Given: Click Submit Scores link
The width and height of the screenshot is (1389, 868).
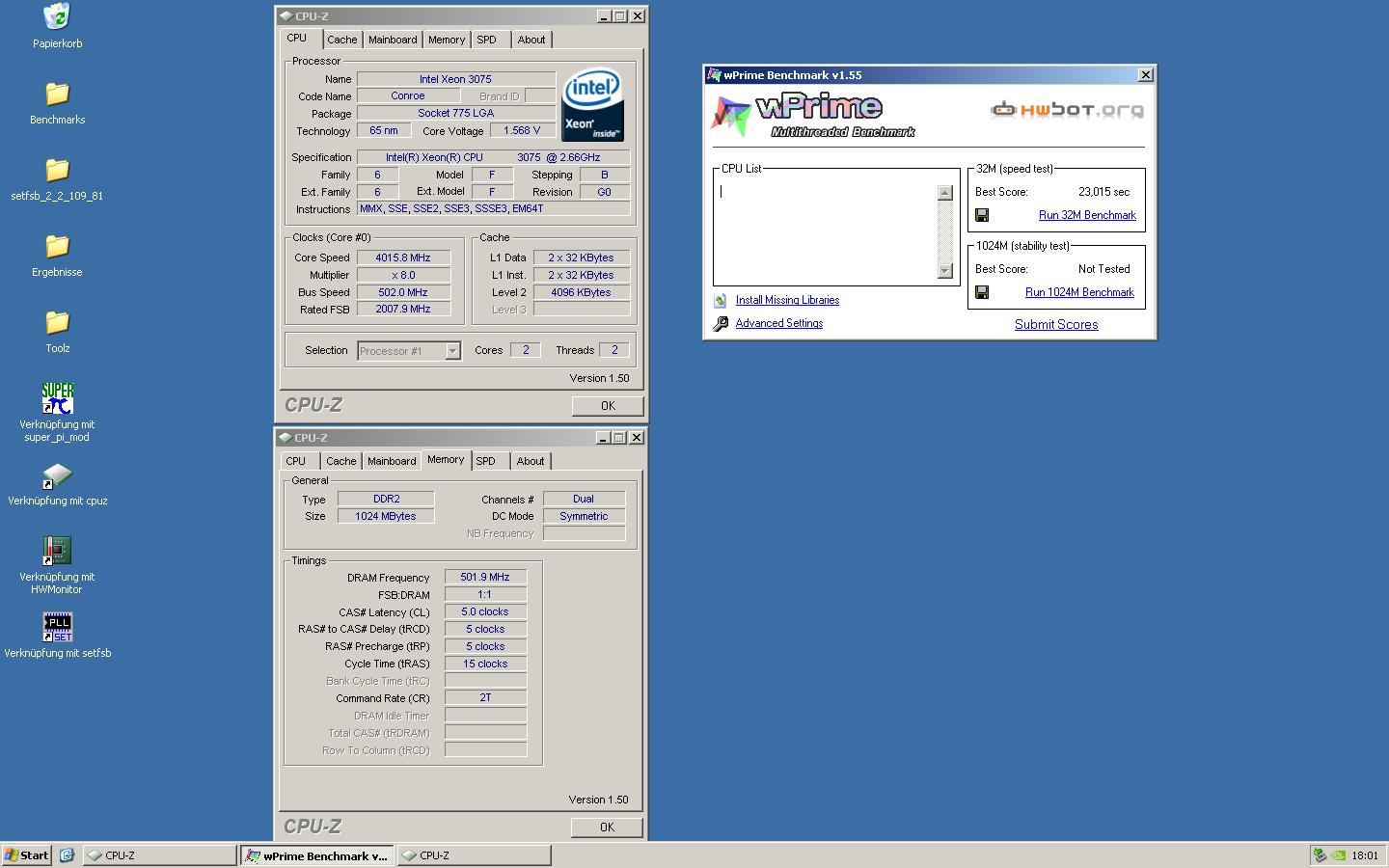Looking at the screenshot, I should tap(1056, 324).
